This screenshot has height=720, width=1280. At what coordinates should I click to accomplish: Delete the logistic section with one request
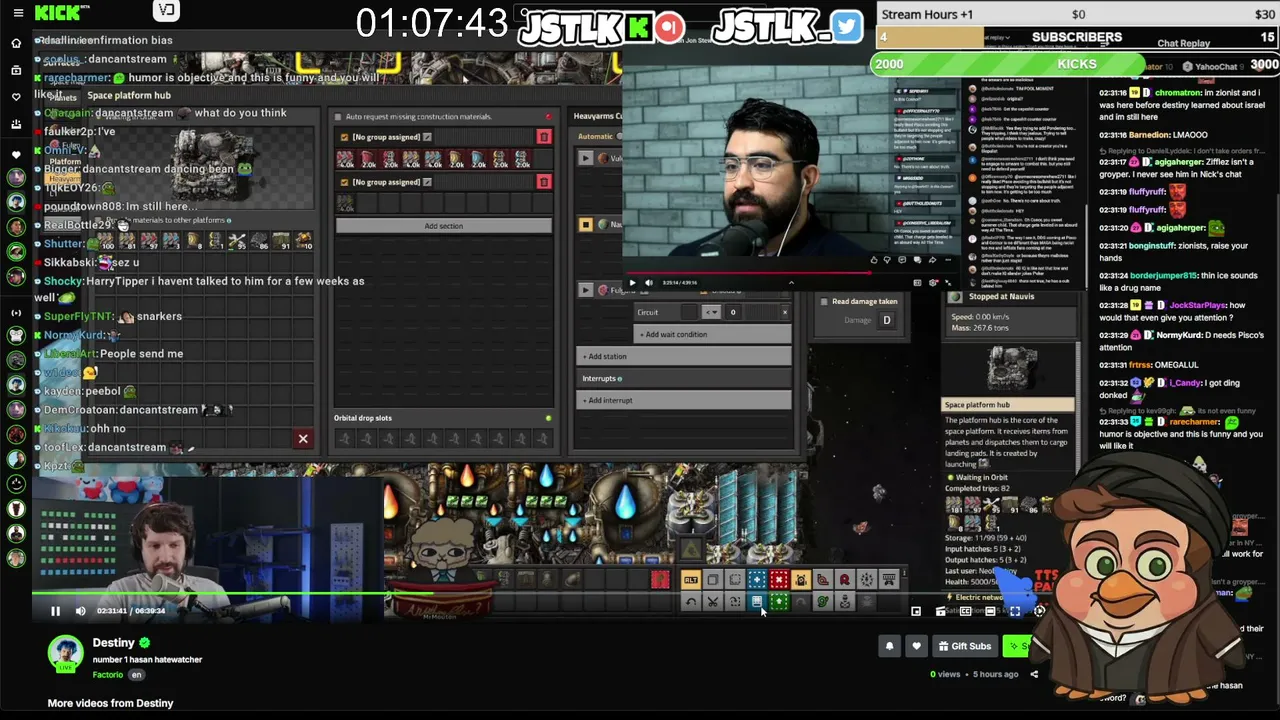[544, 182]
